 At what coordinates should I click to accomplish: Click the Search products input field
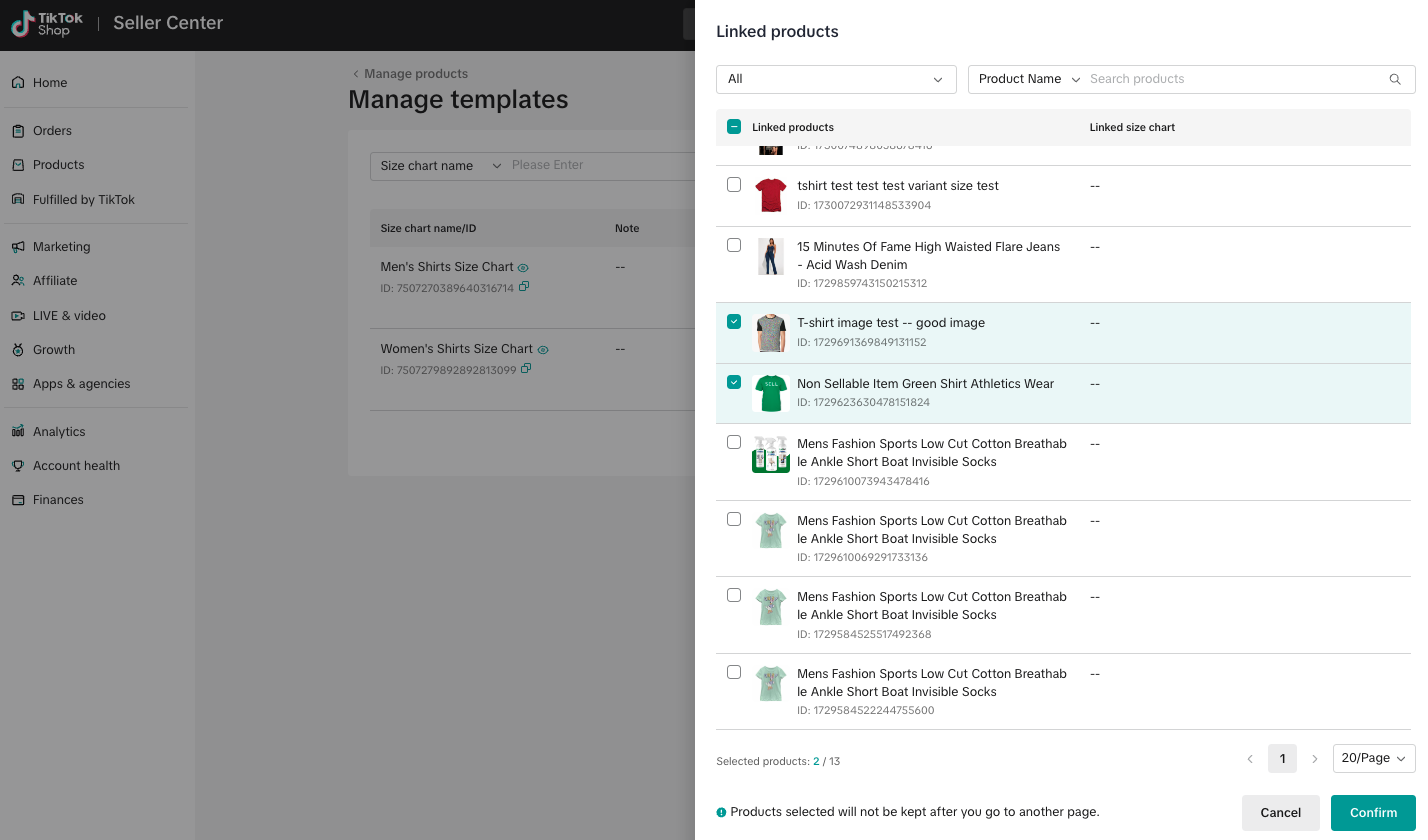click(1235, 80)
